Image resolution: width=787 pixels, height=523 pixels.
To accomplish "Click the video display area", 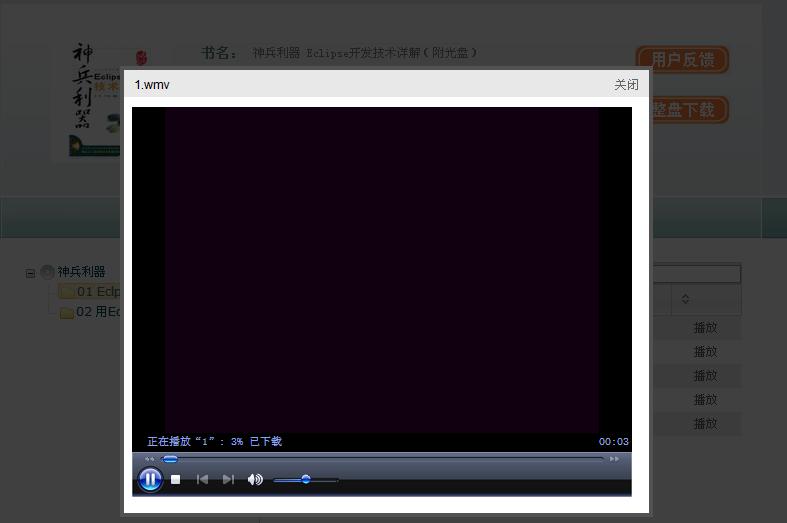I will pos(381,270).
